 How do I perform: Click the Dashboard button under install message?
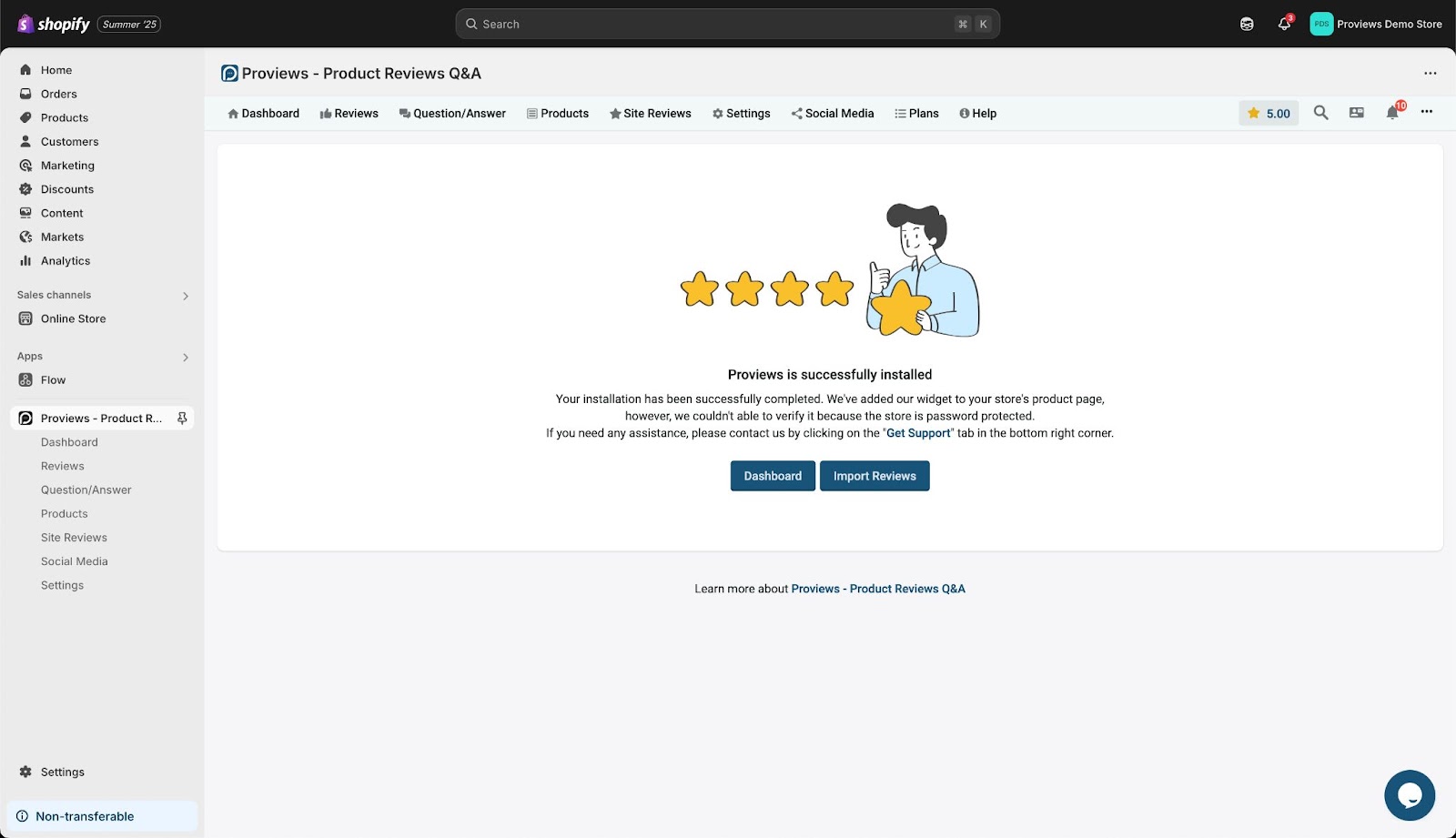point(773,476)
